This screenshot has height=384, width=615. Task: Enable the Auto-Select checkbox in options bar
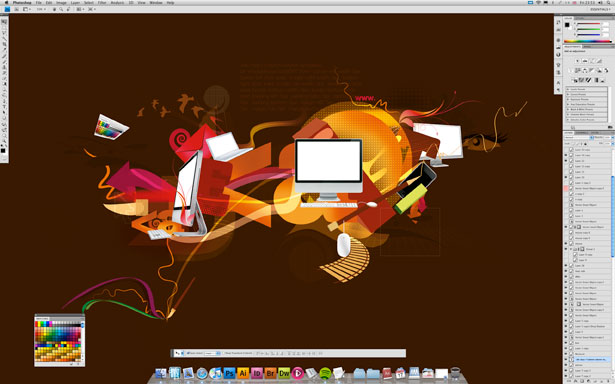tap(188, 353)
